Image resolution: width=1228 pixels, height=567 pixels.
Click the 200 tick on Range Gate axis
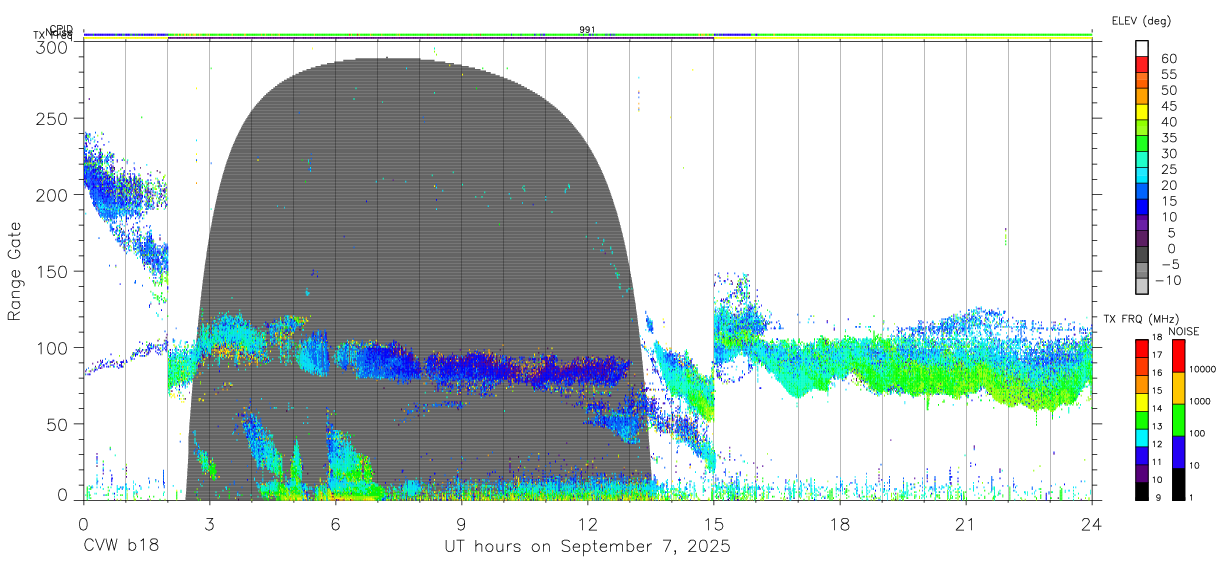tap(53, 195)
